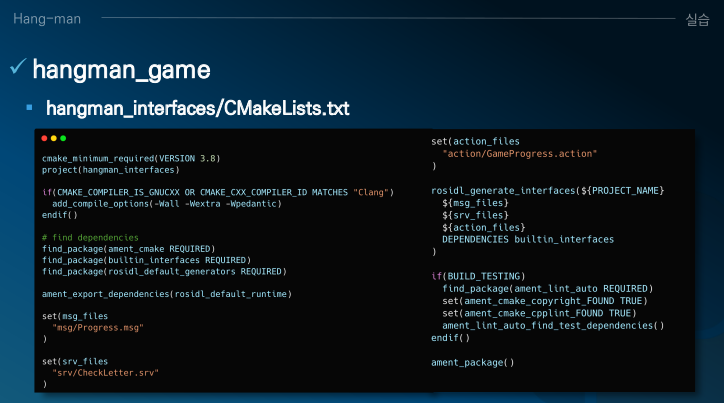
Task: Click 'find_package(builtin_interfaces REQUIRED)' line
Action: click(146, 260)
